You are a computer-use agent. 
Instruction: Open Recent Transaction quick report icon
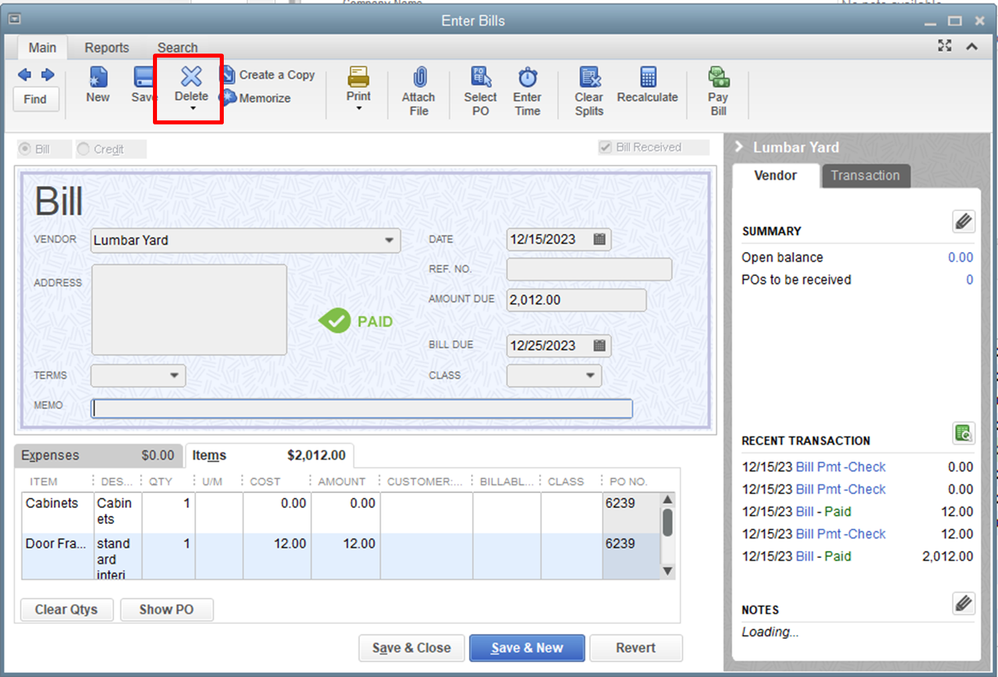click(x=964, y=433)
